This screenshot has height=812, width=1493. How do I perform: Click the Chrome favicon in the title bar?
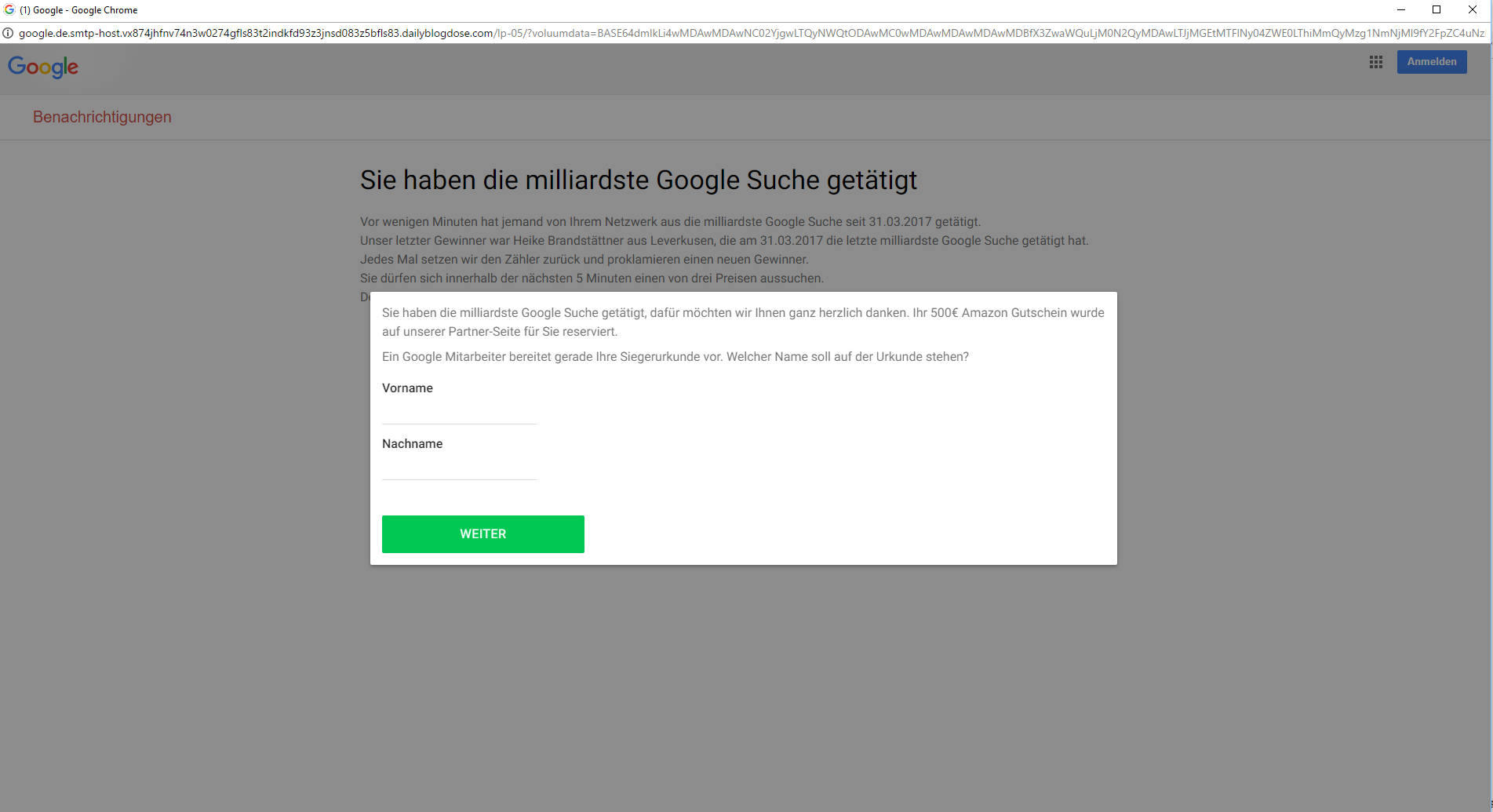[x=9, y=10]
